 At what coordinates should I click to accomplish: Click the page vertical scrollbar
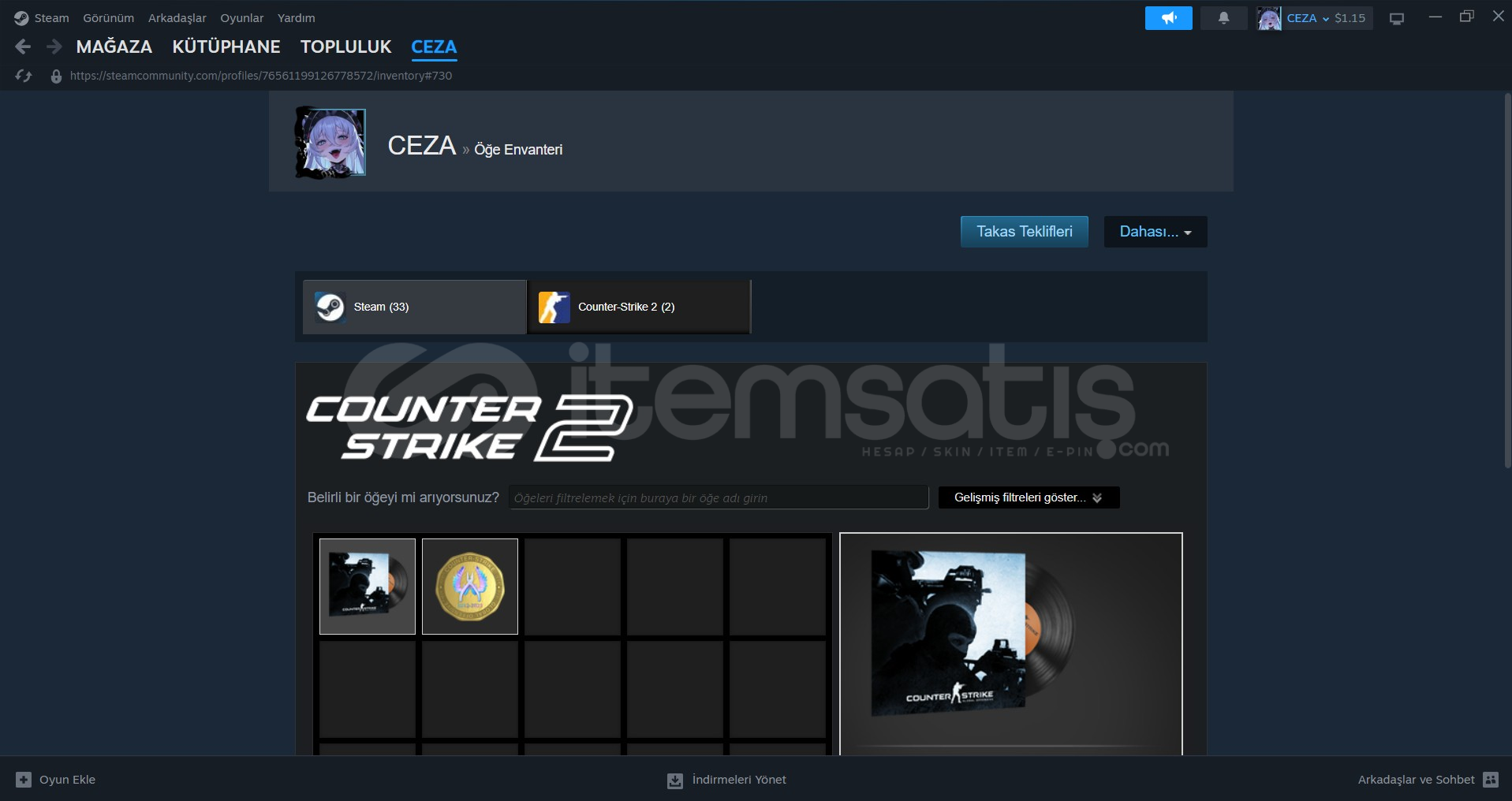(x=1506, y=282)
